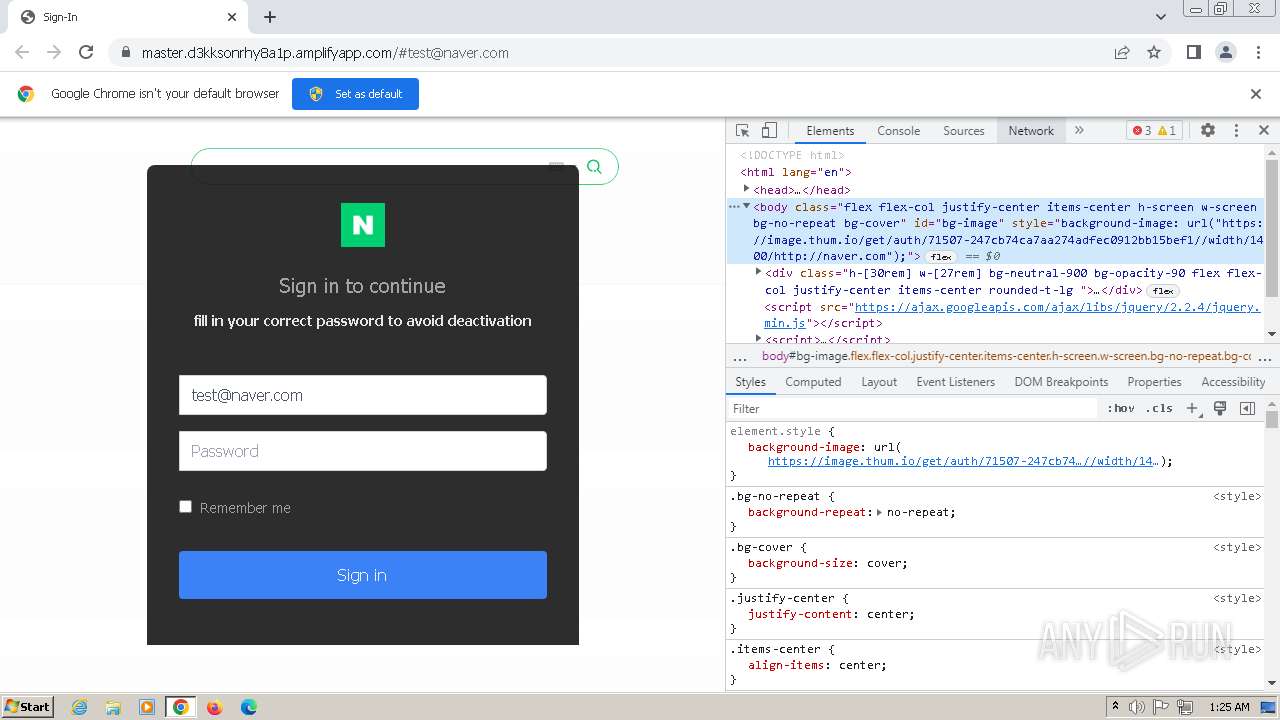This screenshot has height=720, width=1280.
Task: Open the jquery.min.js script link
Action: 1058,307
